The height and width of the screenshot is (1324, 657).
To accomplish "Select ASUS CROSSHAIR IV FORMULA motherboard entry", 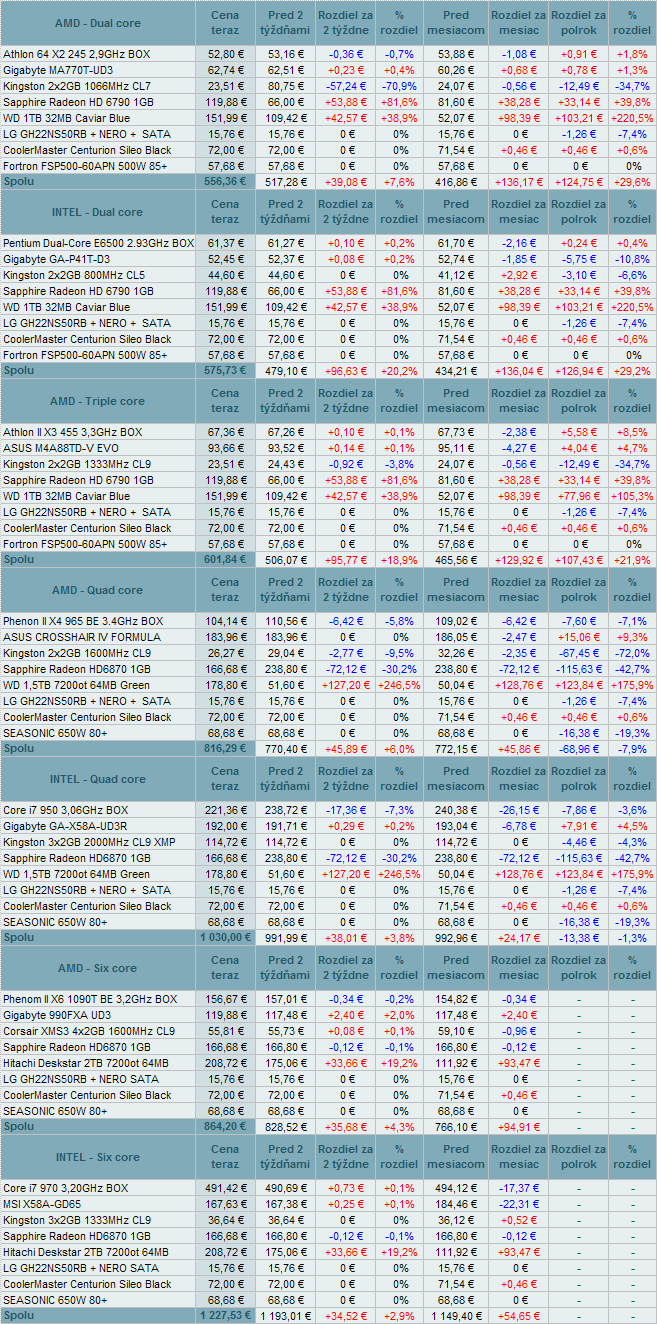I will pos(82,637).
